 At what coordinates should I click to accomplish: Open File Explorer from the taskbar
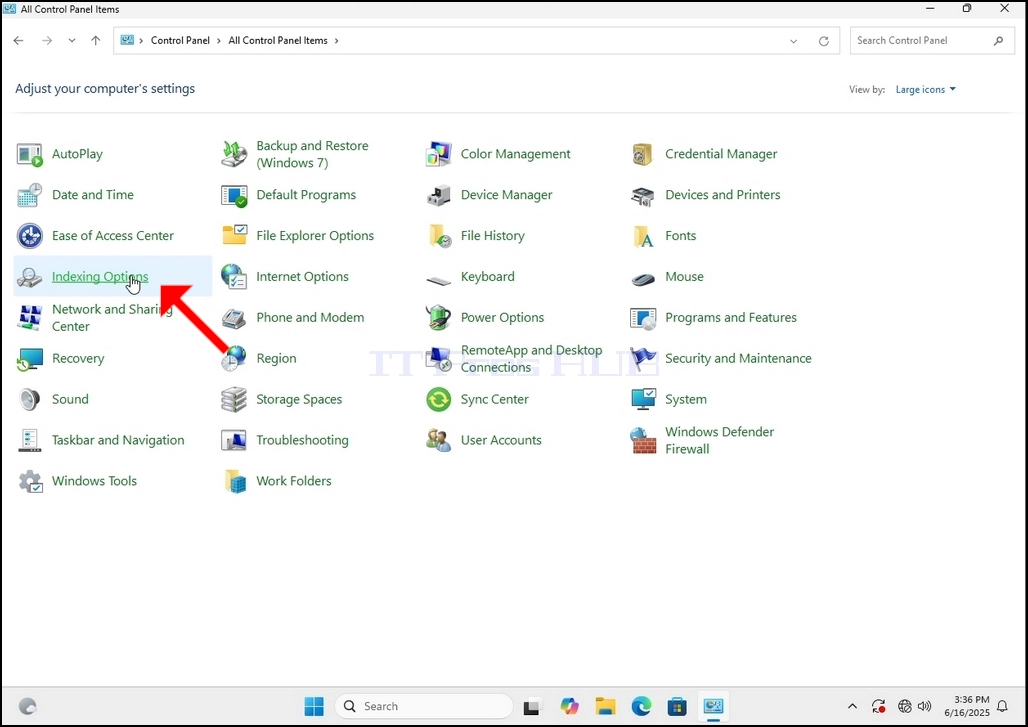coord(605,706)
